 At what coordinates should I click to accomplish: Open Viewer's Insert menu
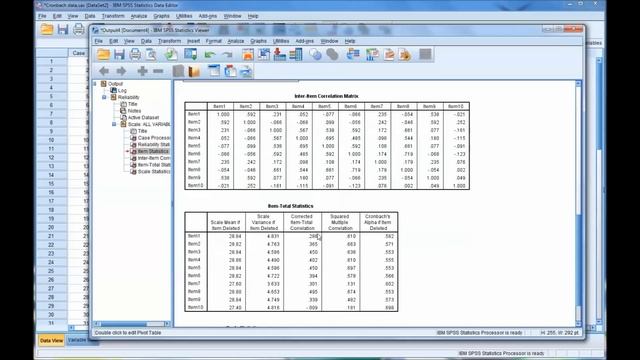(193, 41)
